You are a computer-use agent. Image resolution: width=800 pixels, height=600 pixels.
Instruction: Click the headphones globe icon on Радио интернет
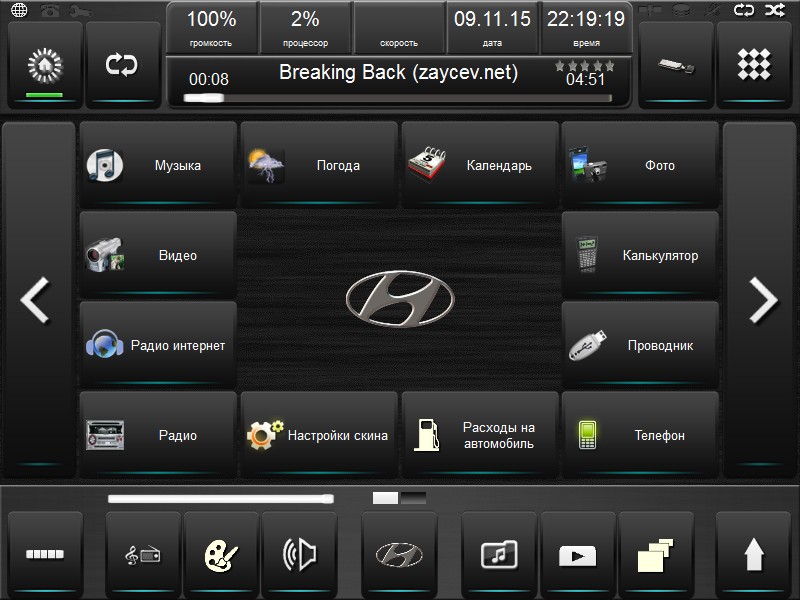click(105, 344)
